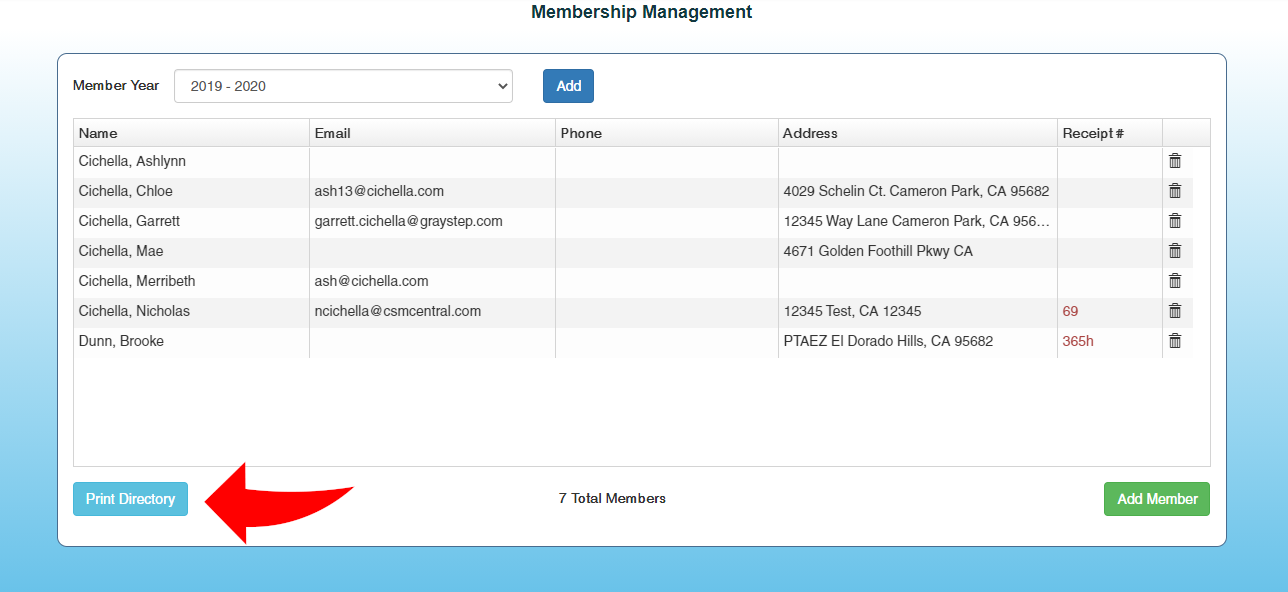Delete the Dunn, Brooke entry
The width and height of the screenshot is (1288, 592).
[1175, 341]
